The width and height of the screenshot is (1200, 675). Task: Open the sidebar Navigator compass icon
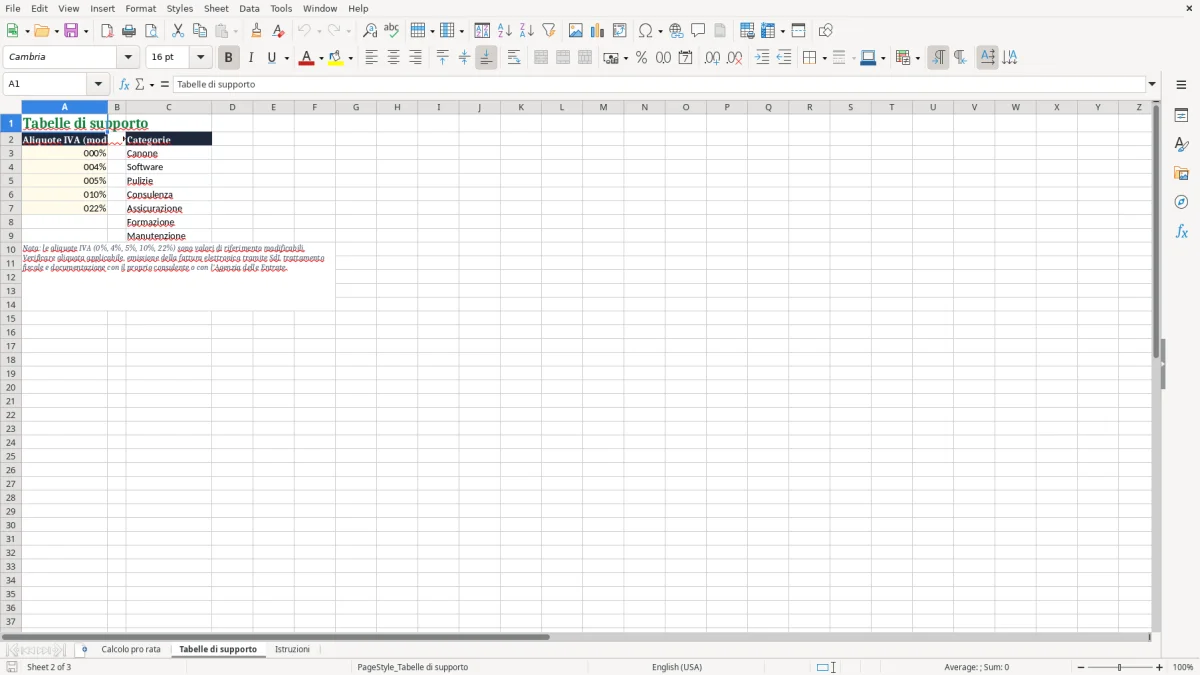(x=1181, y=202)
